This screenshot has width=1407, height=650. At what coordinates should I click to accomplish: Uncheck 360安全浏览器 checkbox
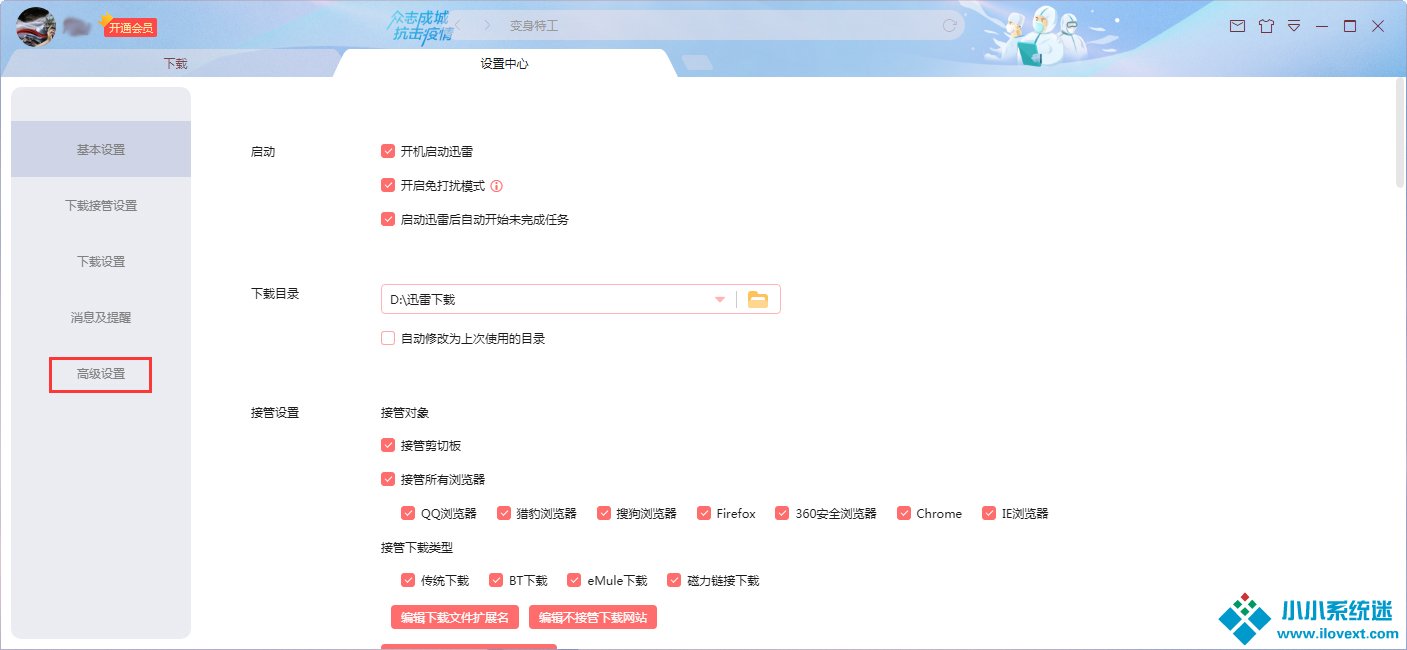782,513
